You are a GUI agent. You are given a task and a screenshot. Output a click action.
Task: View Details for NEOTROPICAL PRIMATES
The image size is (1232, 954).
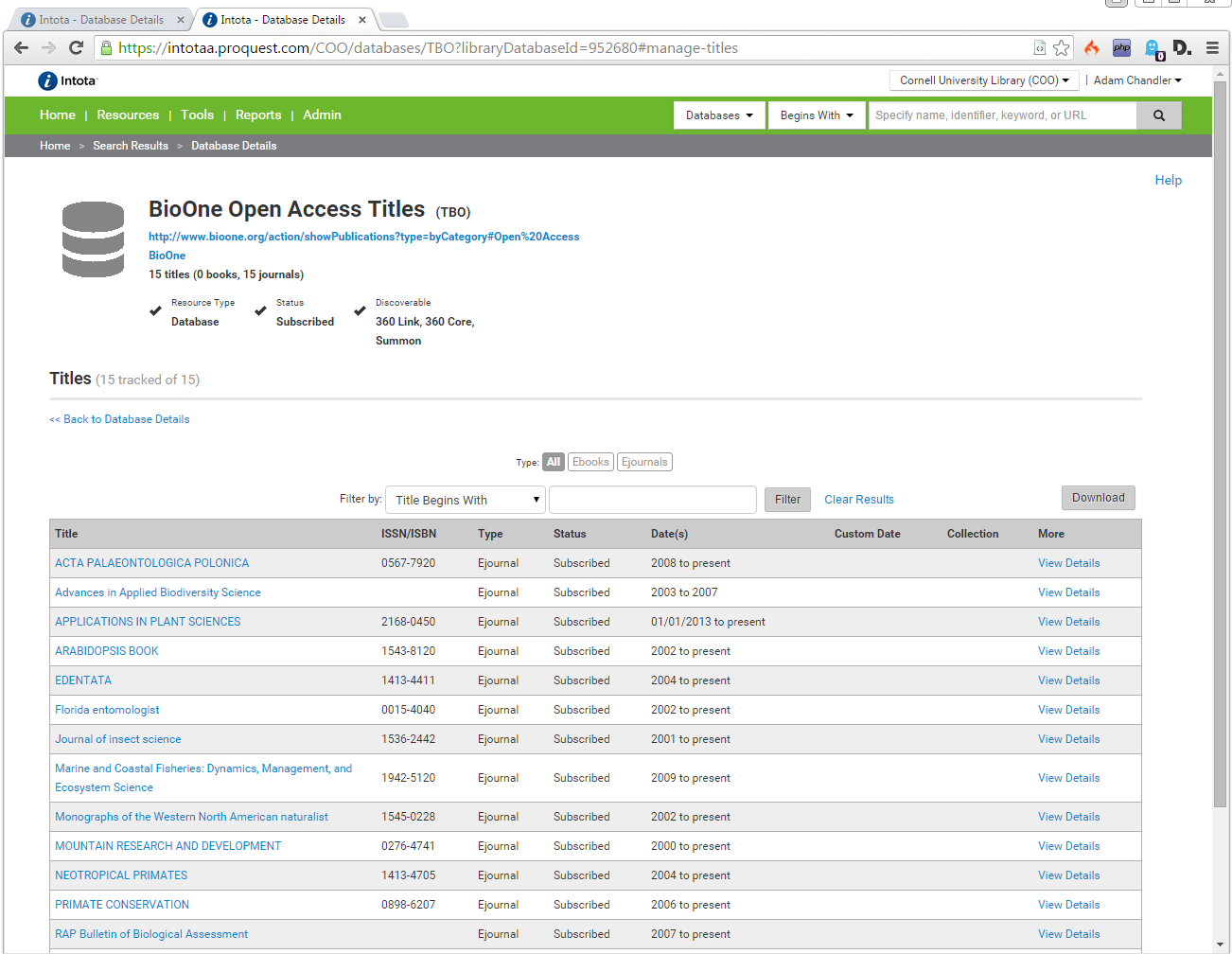tap(1068, 875)
